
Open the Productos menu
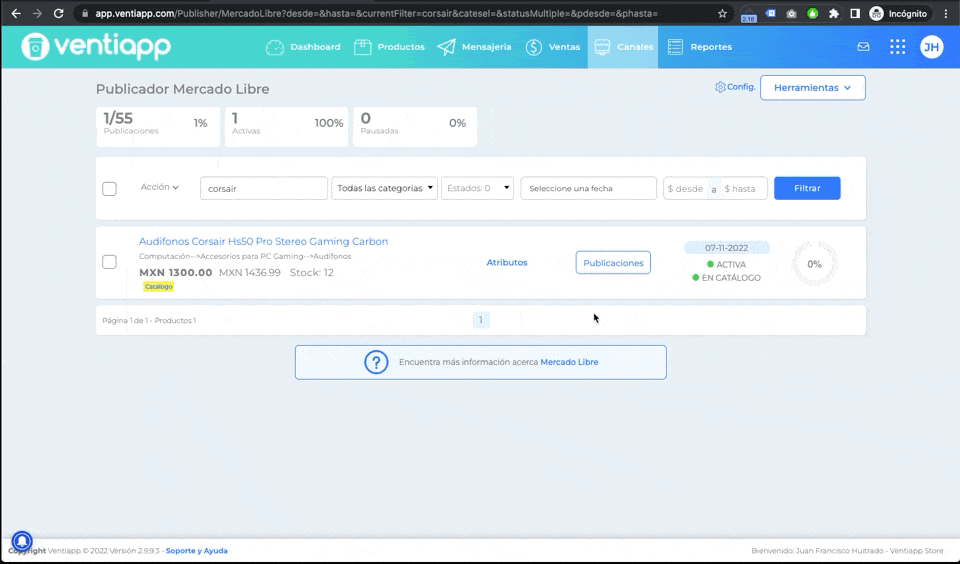(389, 47)
